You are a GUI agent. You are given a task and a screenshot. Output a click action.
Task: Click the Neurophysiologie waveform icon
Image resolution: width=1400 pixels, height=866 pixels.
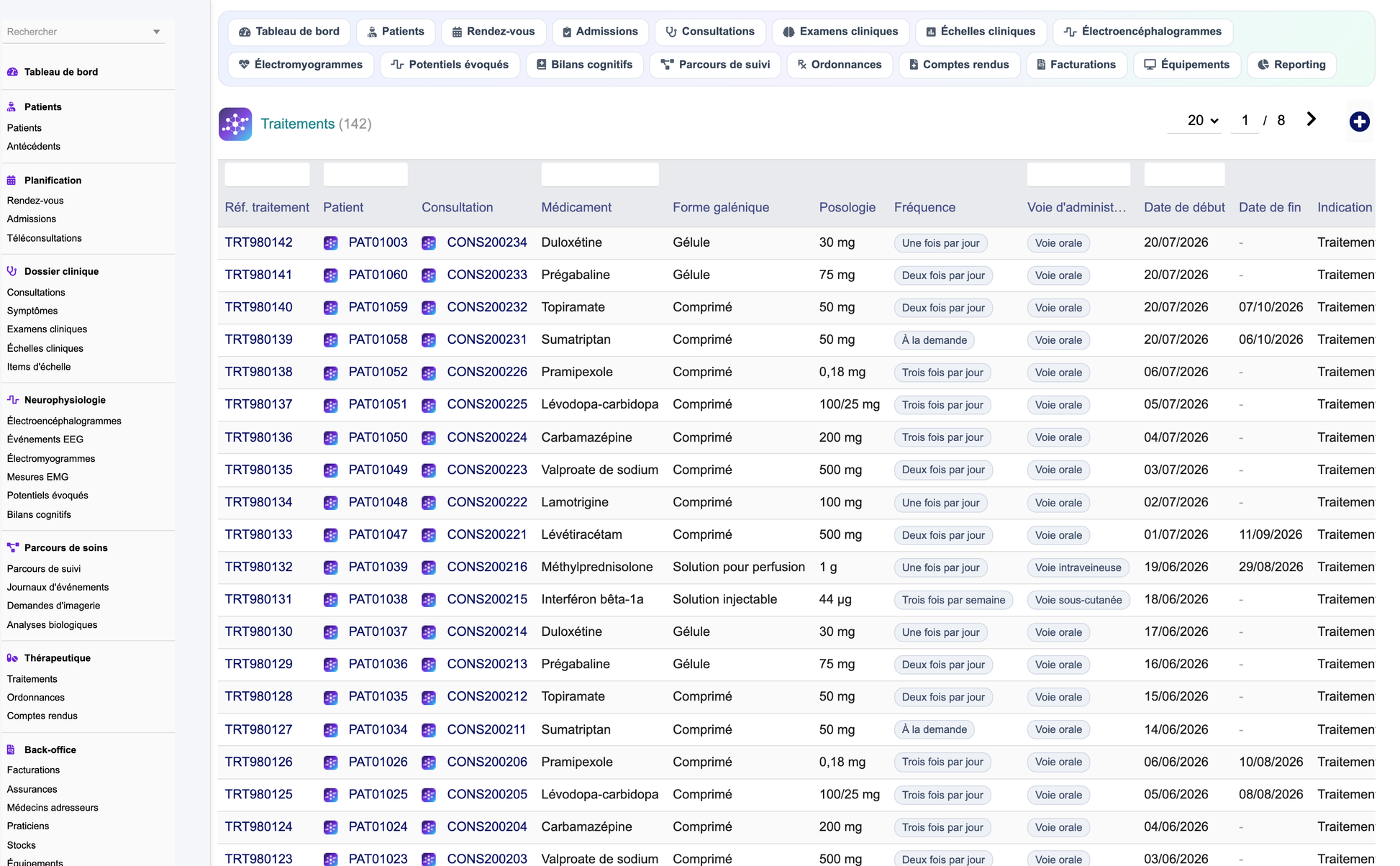tap(12, 400)
